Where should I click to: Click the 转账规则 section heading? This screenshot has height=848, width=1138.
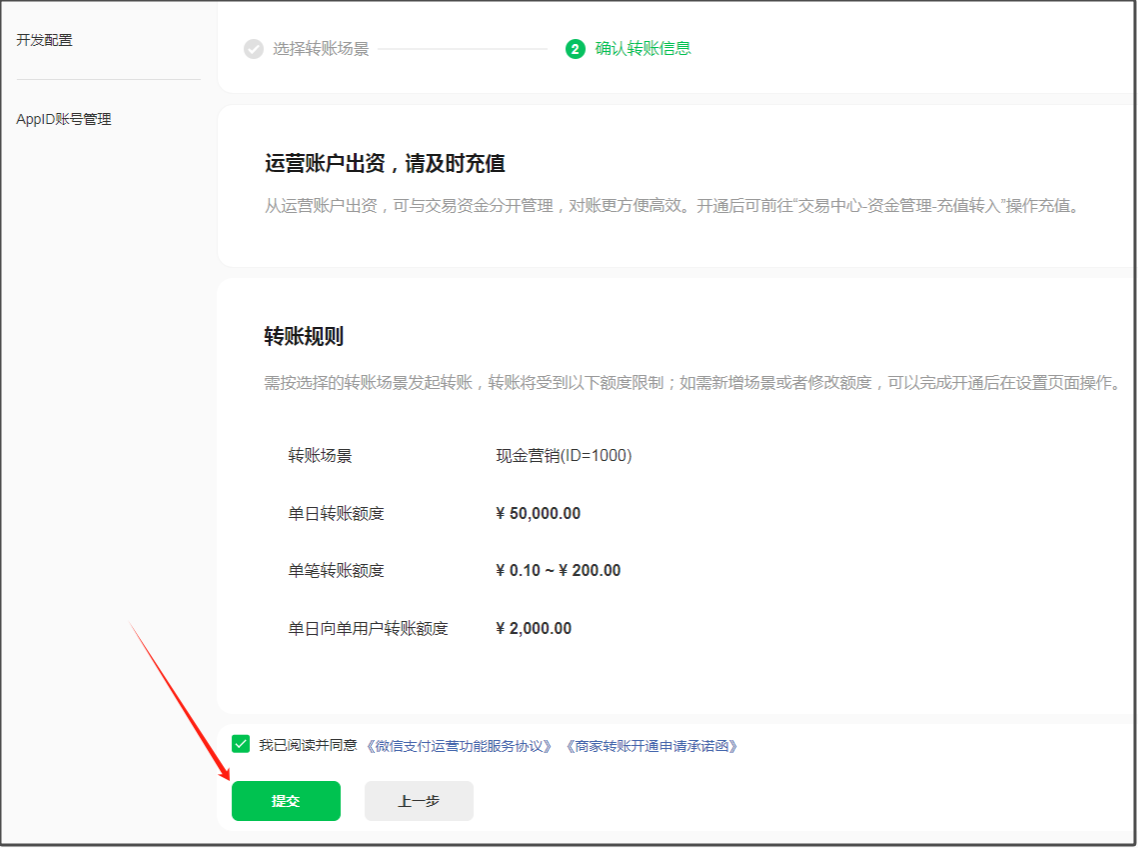[x=304, y=337]
